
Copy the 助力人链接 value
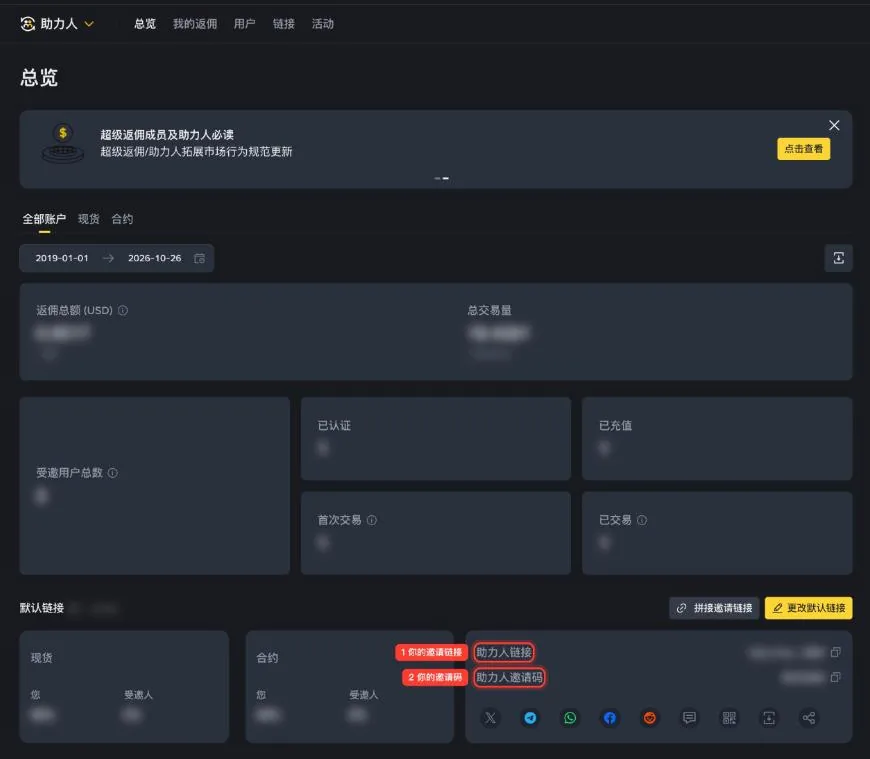click(835, 652)
